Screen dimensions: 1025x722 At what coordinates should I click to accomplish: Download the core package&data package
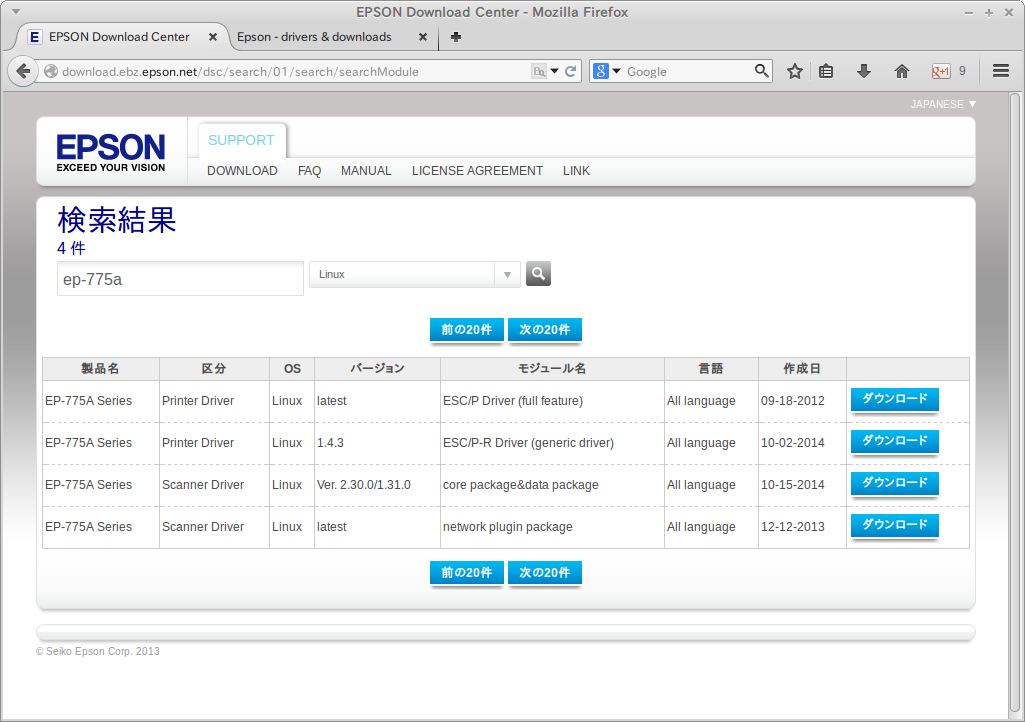(x=894, y=483)
